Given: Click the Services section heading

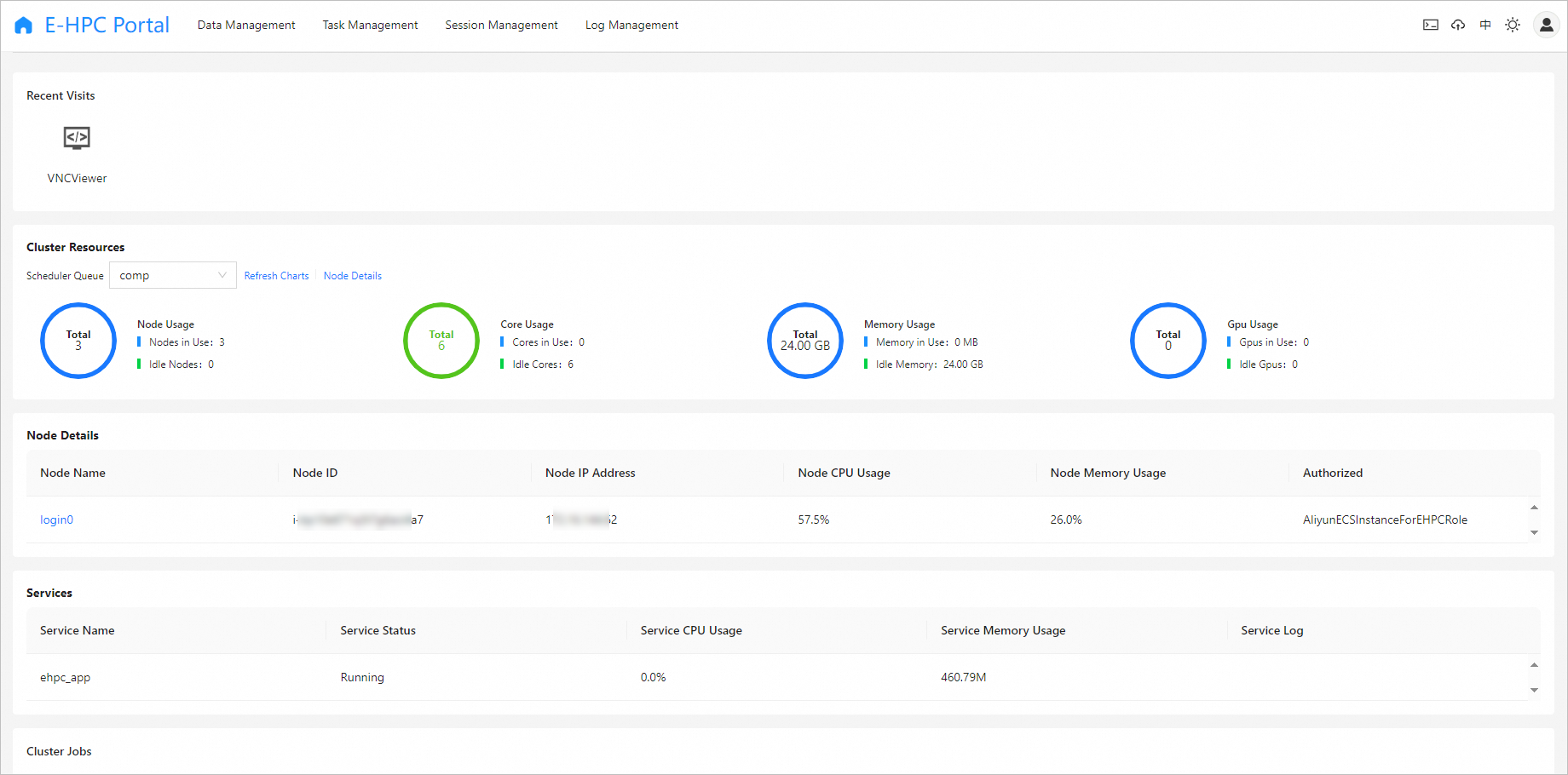Looking at the screenshot, I should 49,593.
